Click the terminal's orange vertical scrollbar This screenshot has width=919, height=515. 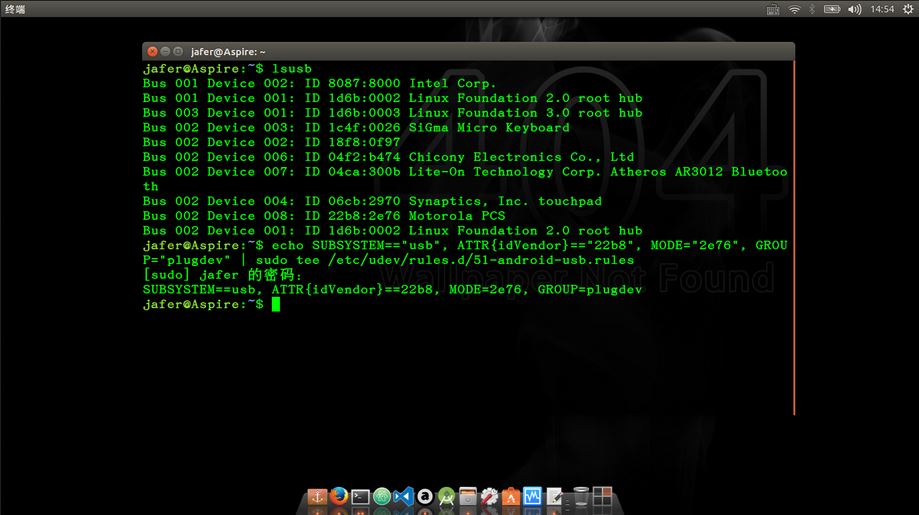click(794, 237)
